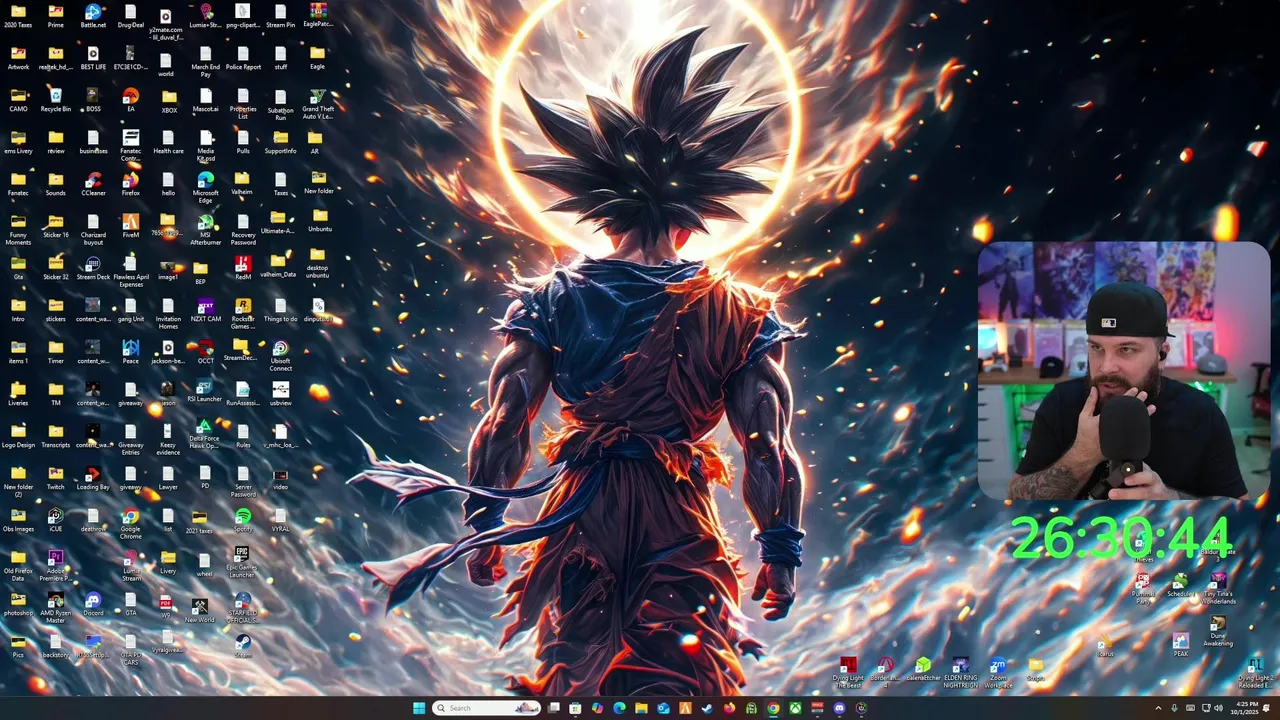
Task: Open the OCCT desktop shortcut
Action: [206, 351]
